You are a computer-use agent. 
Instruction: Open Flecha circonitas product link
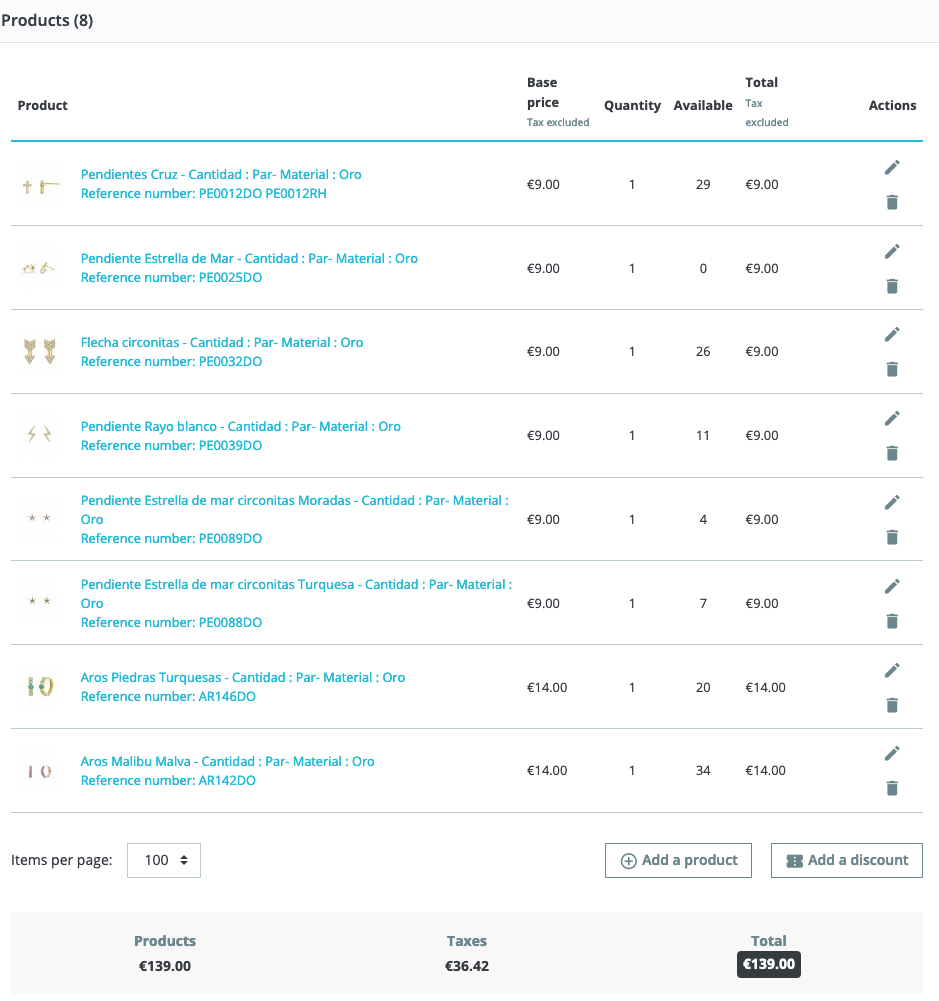(x=222, y=343)
